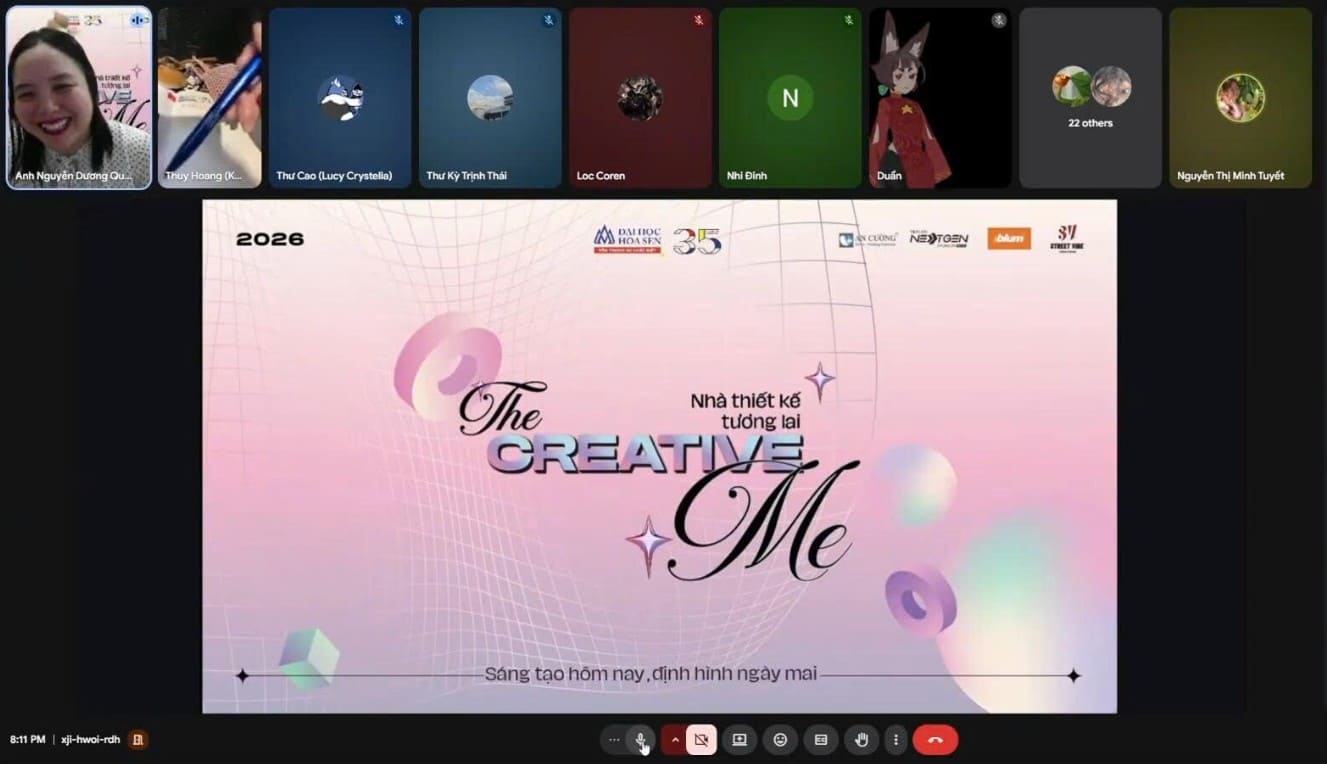Expand camera options with the up chevron
The height and width of the screenshot is (764, 1327).
coord(675,740)
